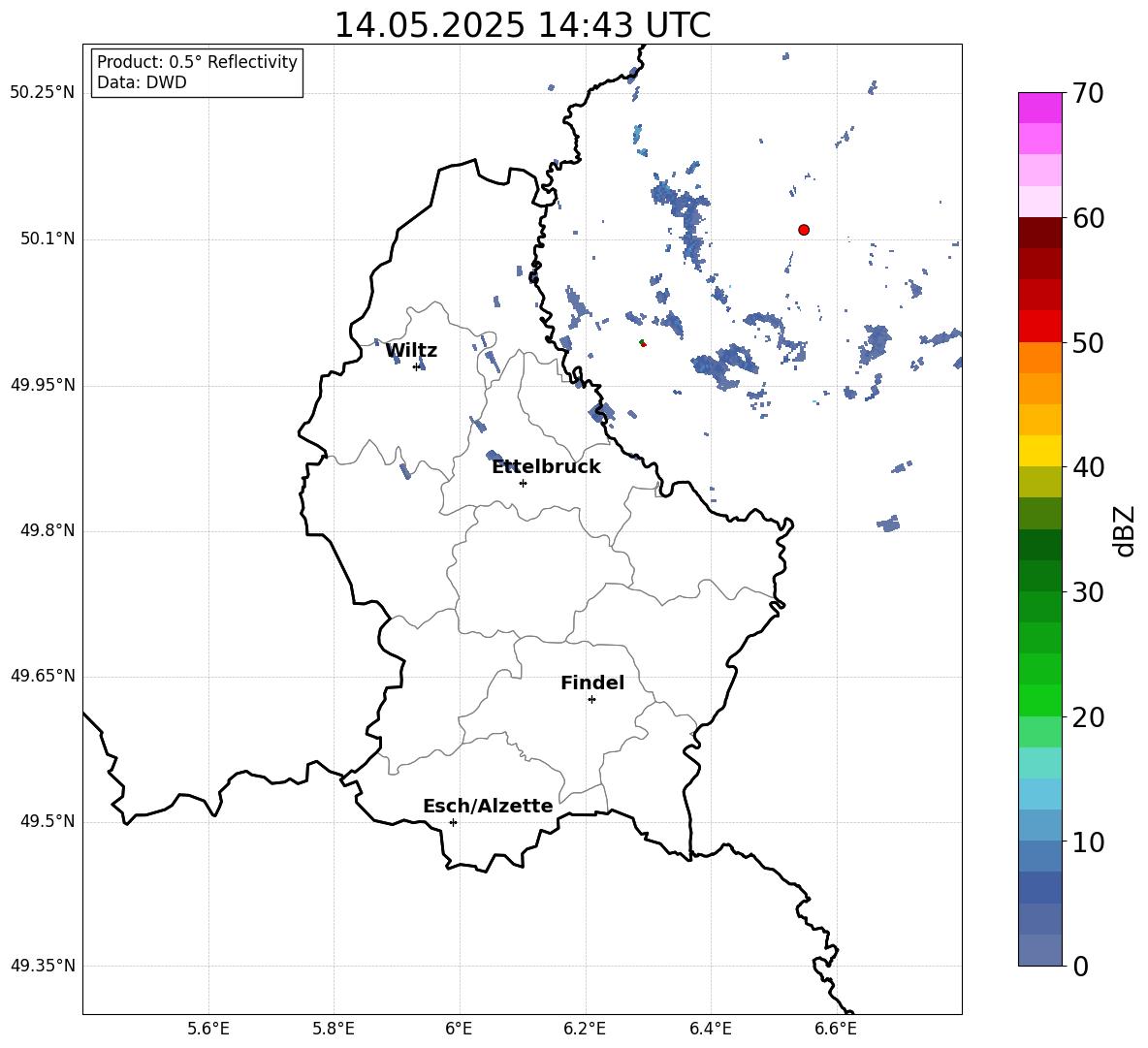This screenshot has height=1048, width=1148.
Task: Click the 50.25°N latitude label
Action: [43, 93]
